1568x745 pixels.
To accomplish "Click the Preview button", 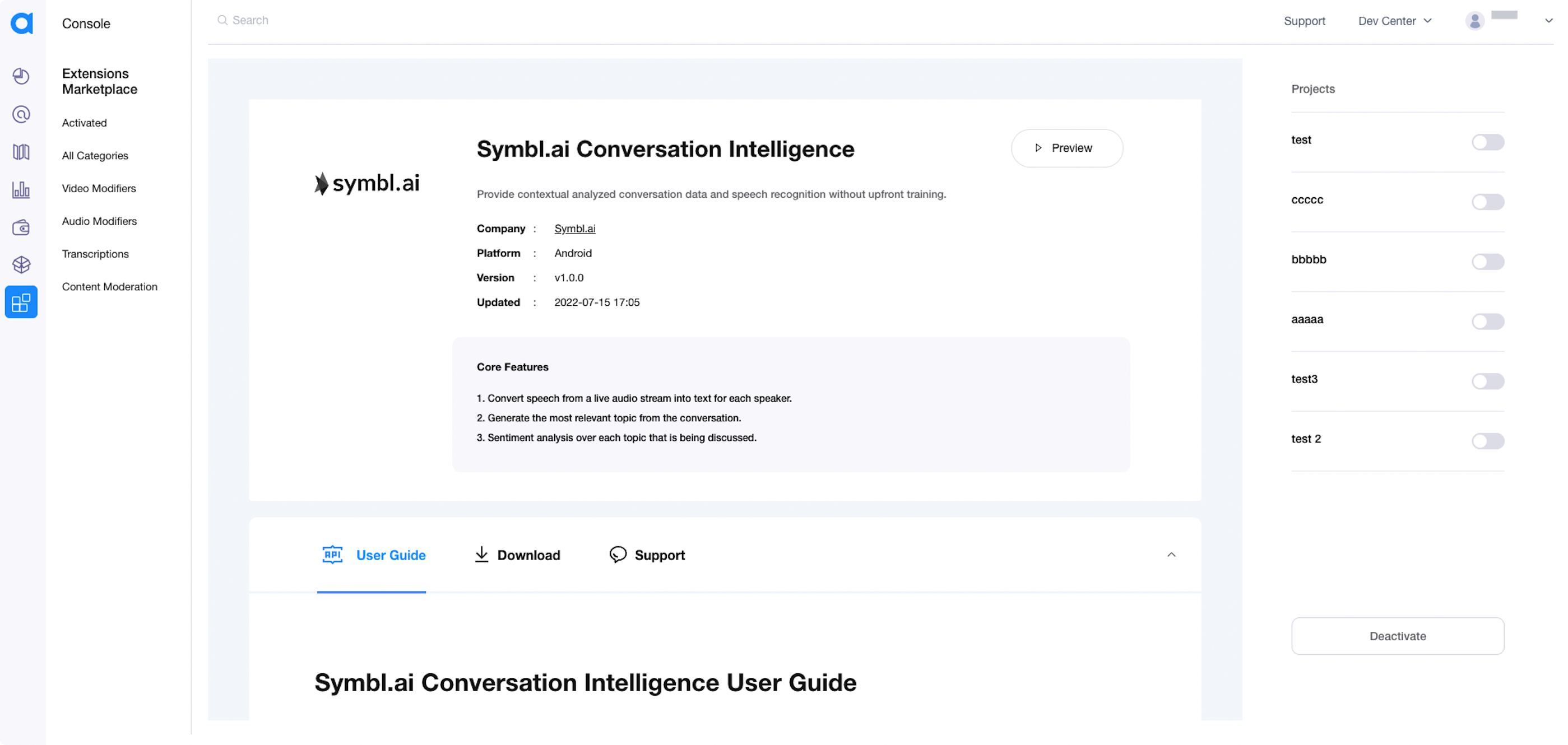I will [x=1066, y=148].
